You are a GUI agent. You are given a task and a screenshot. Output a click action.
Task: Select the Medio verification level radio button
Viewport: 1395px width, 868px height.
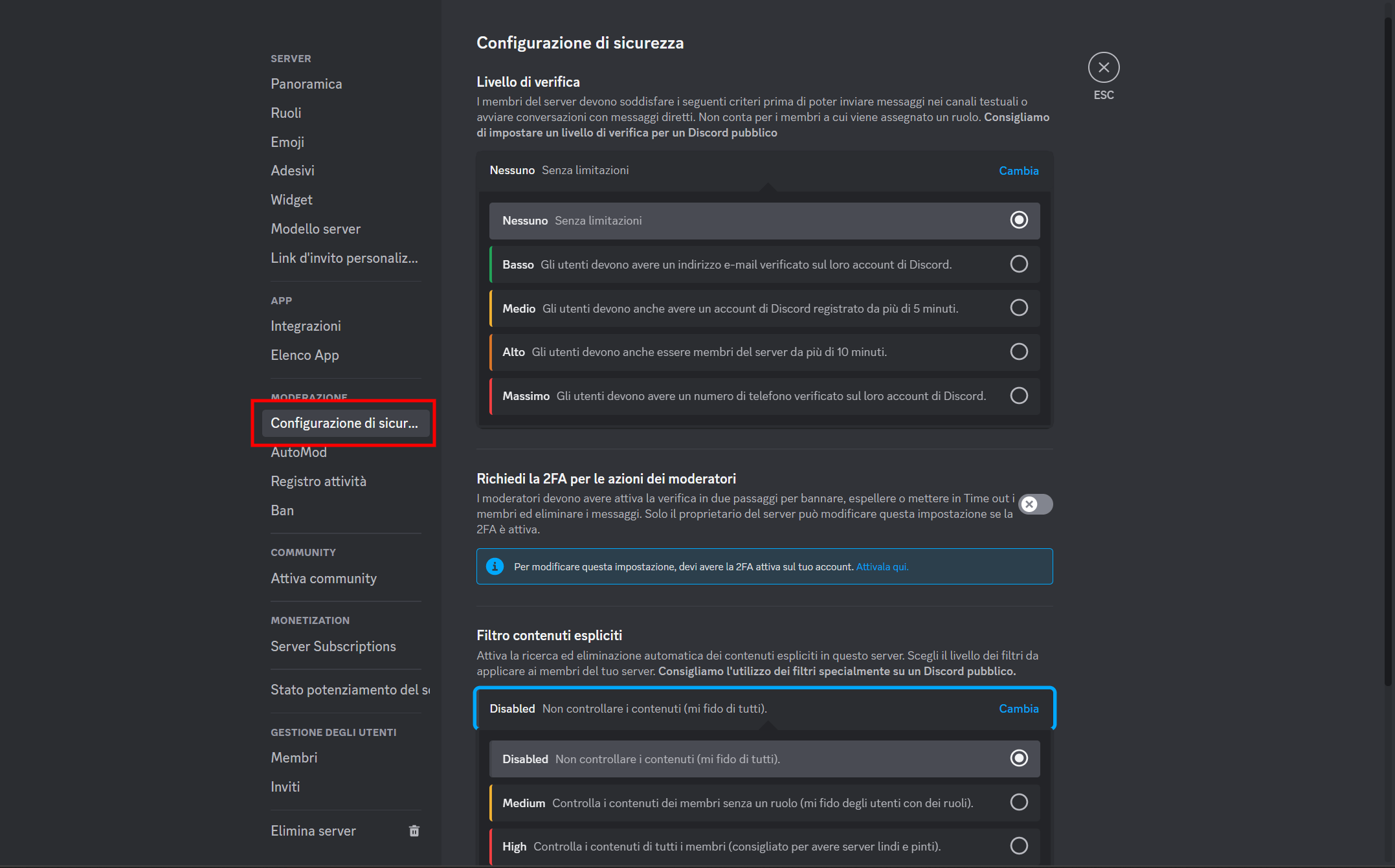(1019, 307)
